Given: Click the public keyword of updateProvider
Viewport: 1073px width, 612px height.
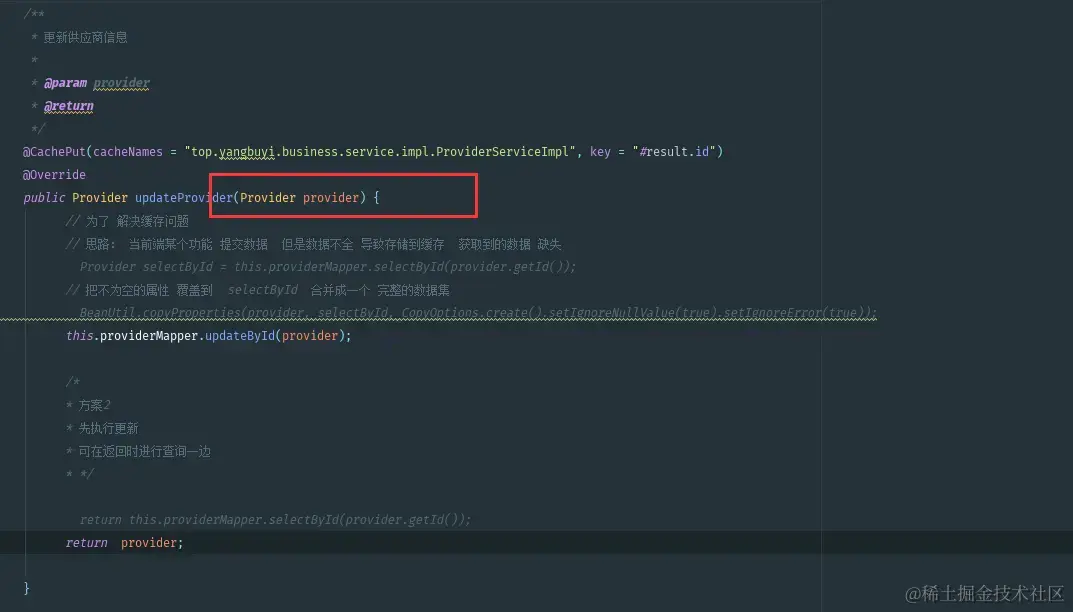Looking at the screenshot, I should [x=44, y=198].
